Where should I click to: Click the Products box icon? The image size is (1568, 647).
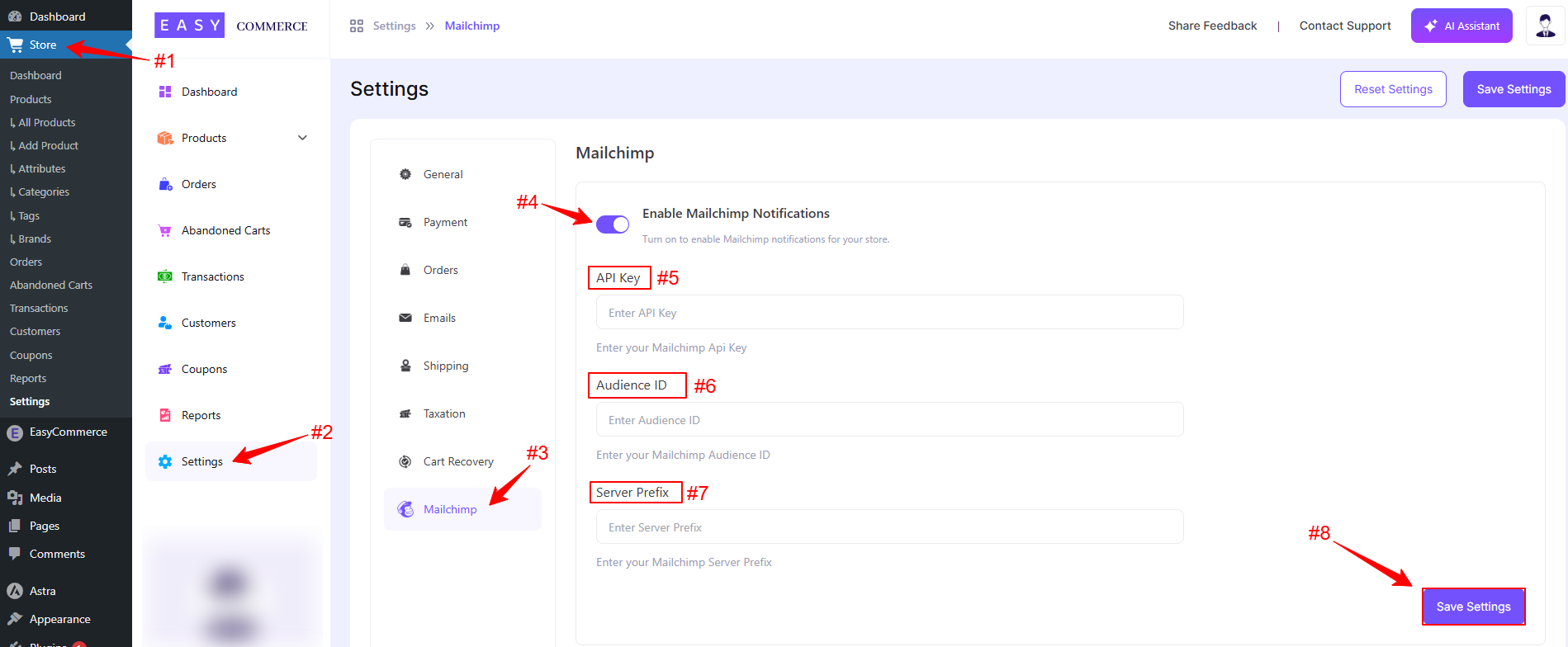click(165, 138)
